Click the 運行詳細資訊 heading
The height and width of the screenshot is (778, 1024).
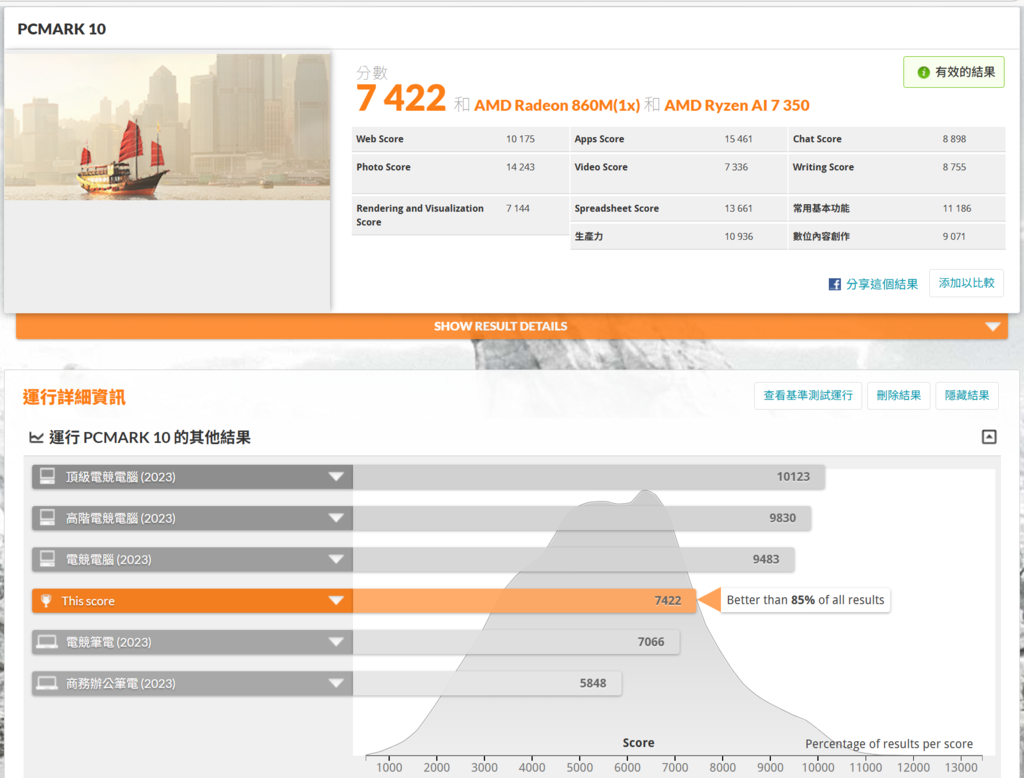74,397
